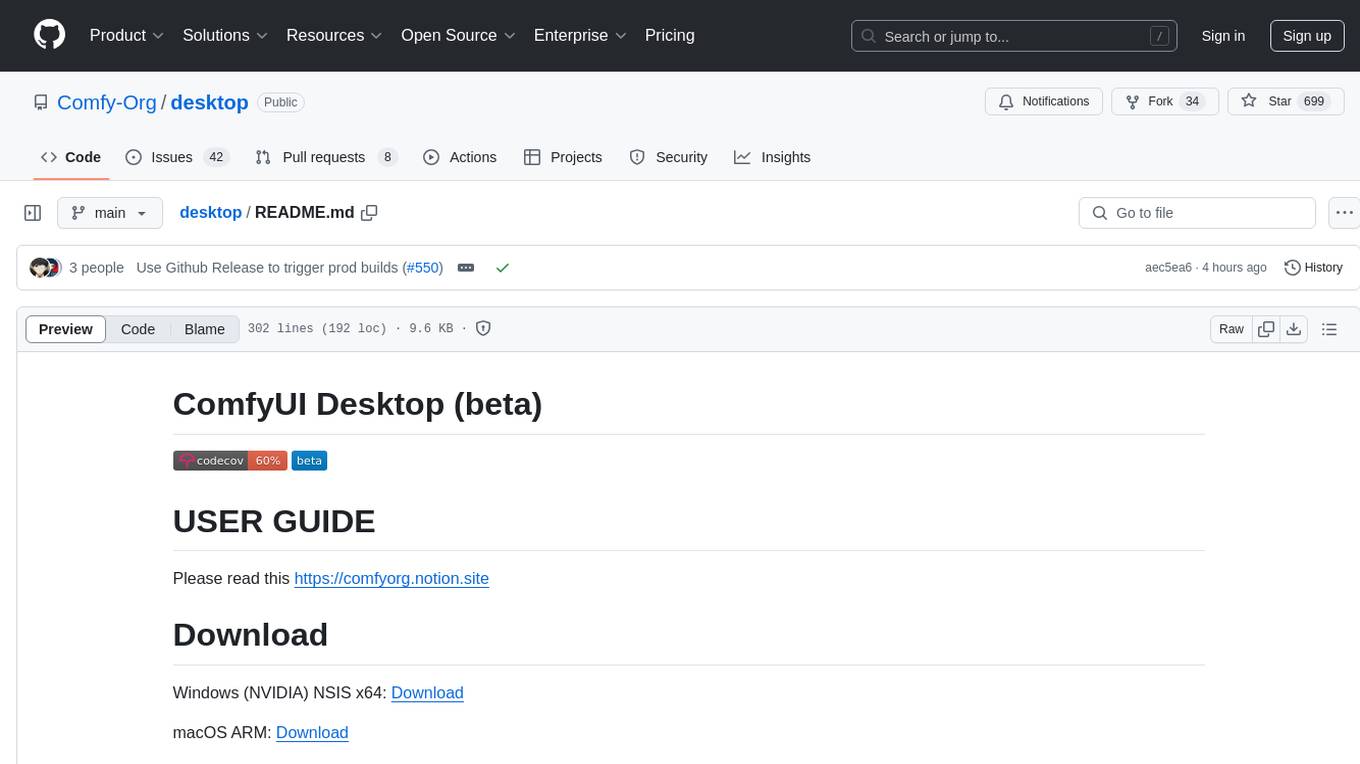The image size is (1360, 764).
Task: Open the file History
Action: (1313, 268)
